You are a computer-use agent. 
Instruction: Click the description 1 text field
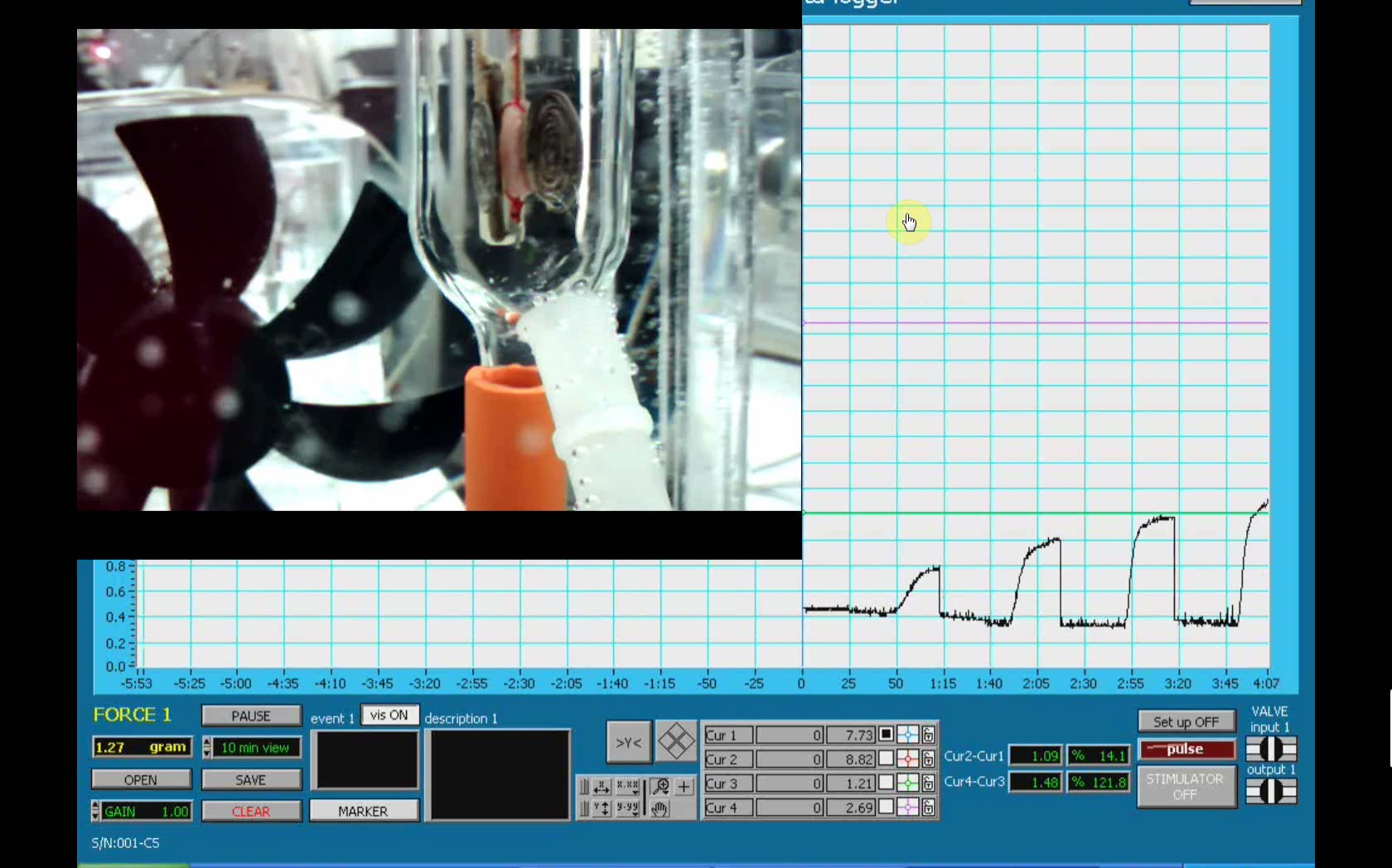click(497, 774)
